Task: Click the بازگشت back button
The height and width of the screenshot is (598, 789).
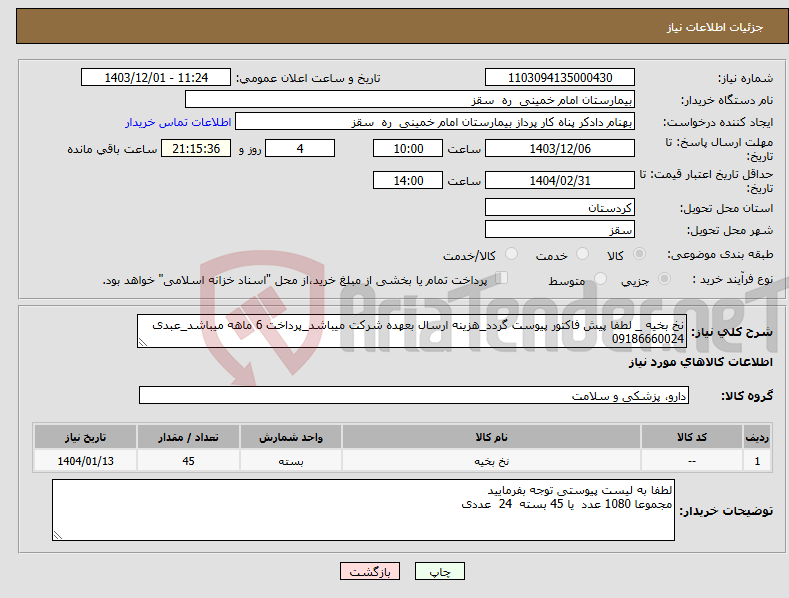Action: click(370, 571)
